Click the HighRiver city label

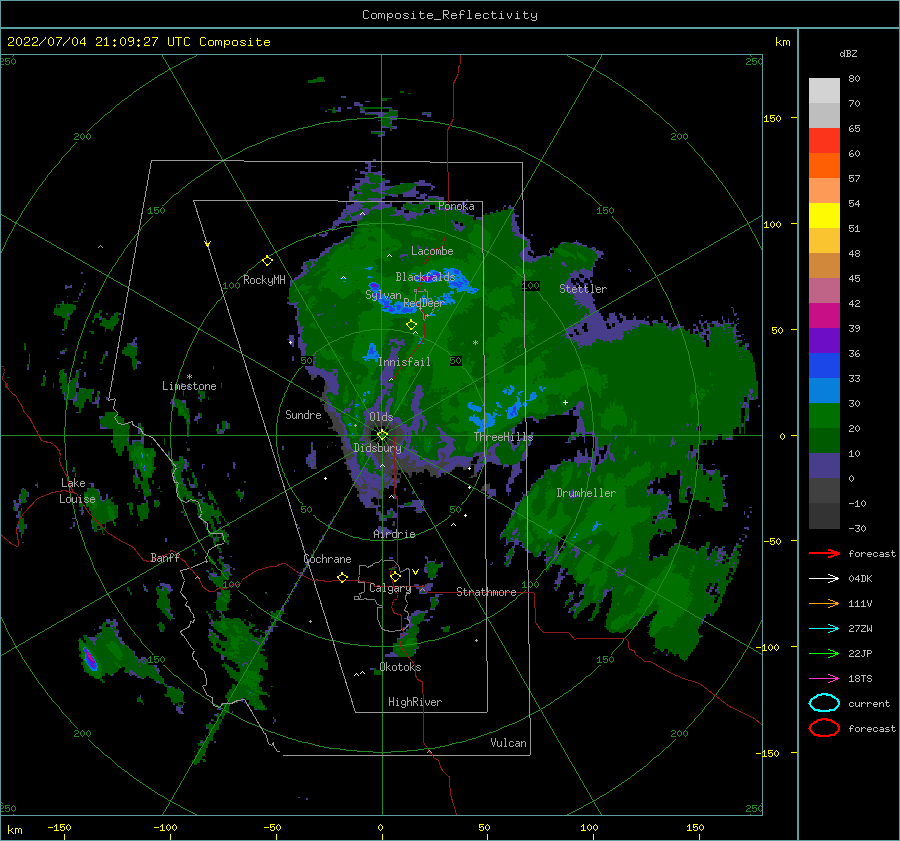pyautogui.click(x=415, y=702)
